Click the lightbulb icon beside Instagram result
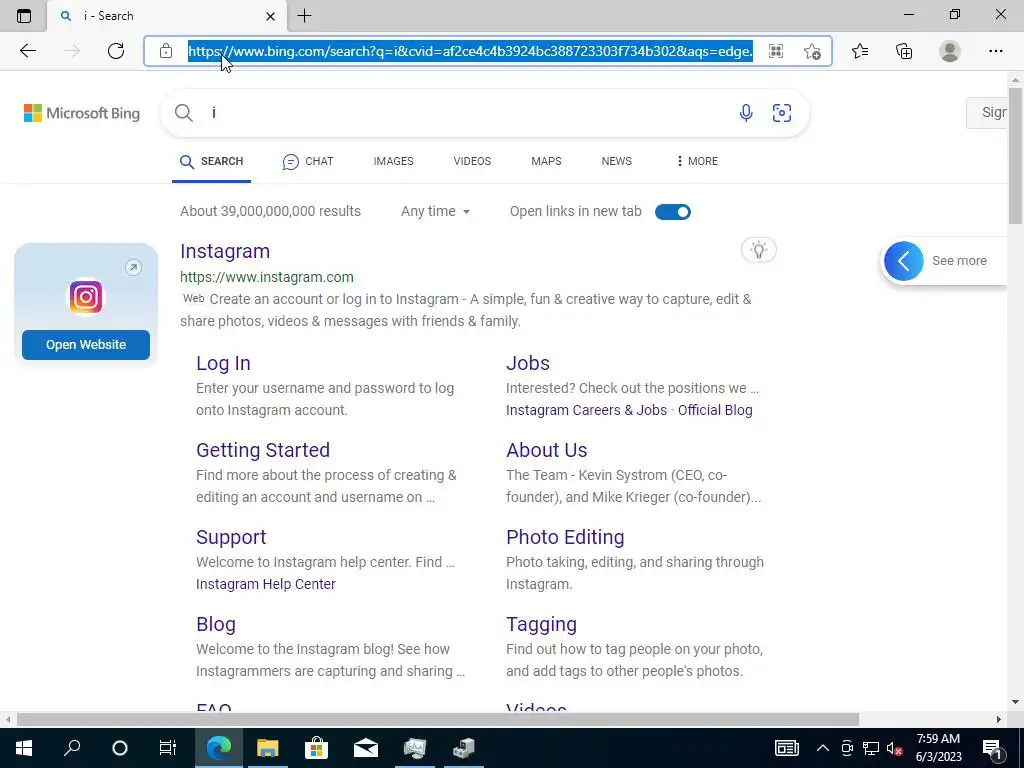The height and width of the screenshot is (768, 1024). [758, 250]
